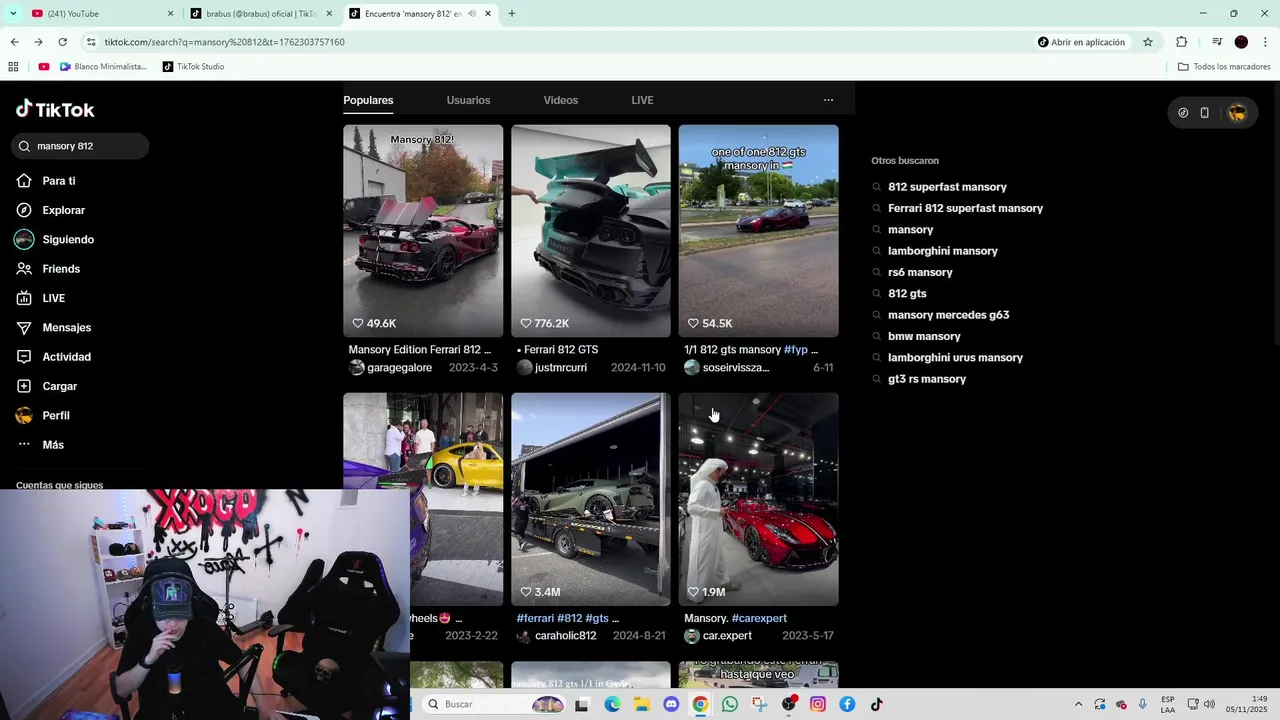Open Chrome three-dot menu

point(1266,42)
